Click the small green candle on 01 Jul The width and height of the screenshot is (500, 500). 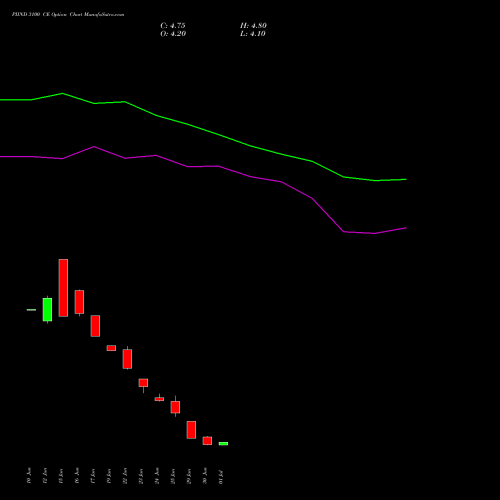(223, 444)
